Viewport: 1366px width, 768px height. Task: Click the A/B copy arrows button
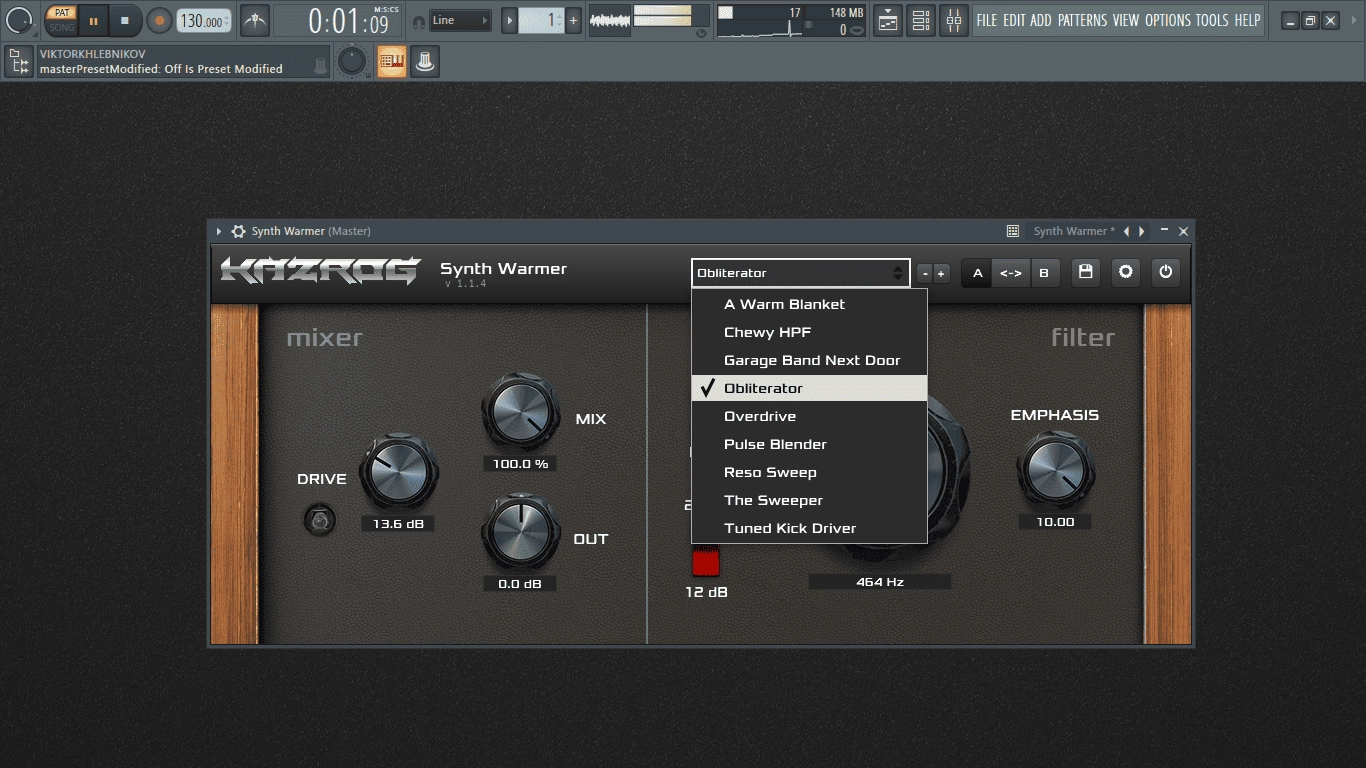pyautogui.click(x=1011, y=273)
